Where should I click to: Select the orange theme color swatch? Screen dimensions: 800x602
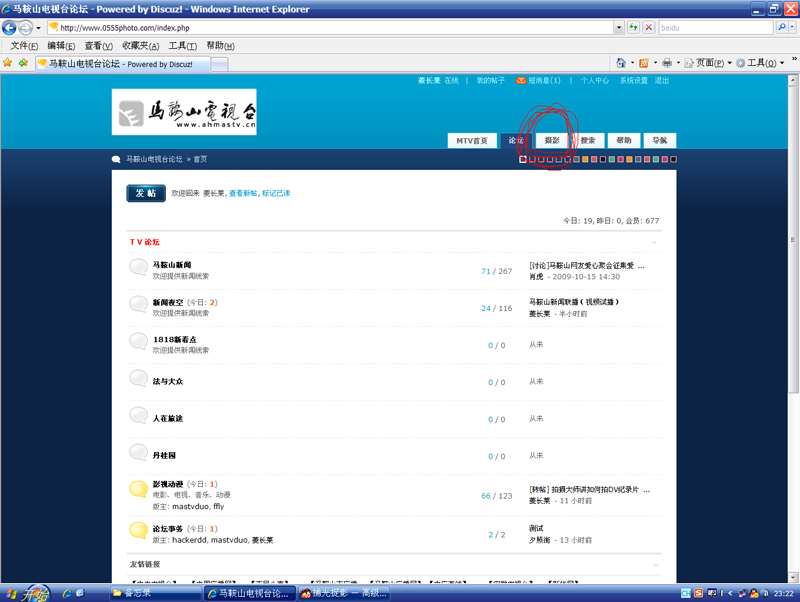point(585,159)
